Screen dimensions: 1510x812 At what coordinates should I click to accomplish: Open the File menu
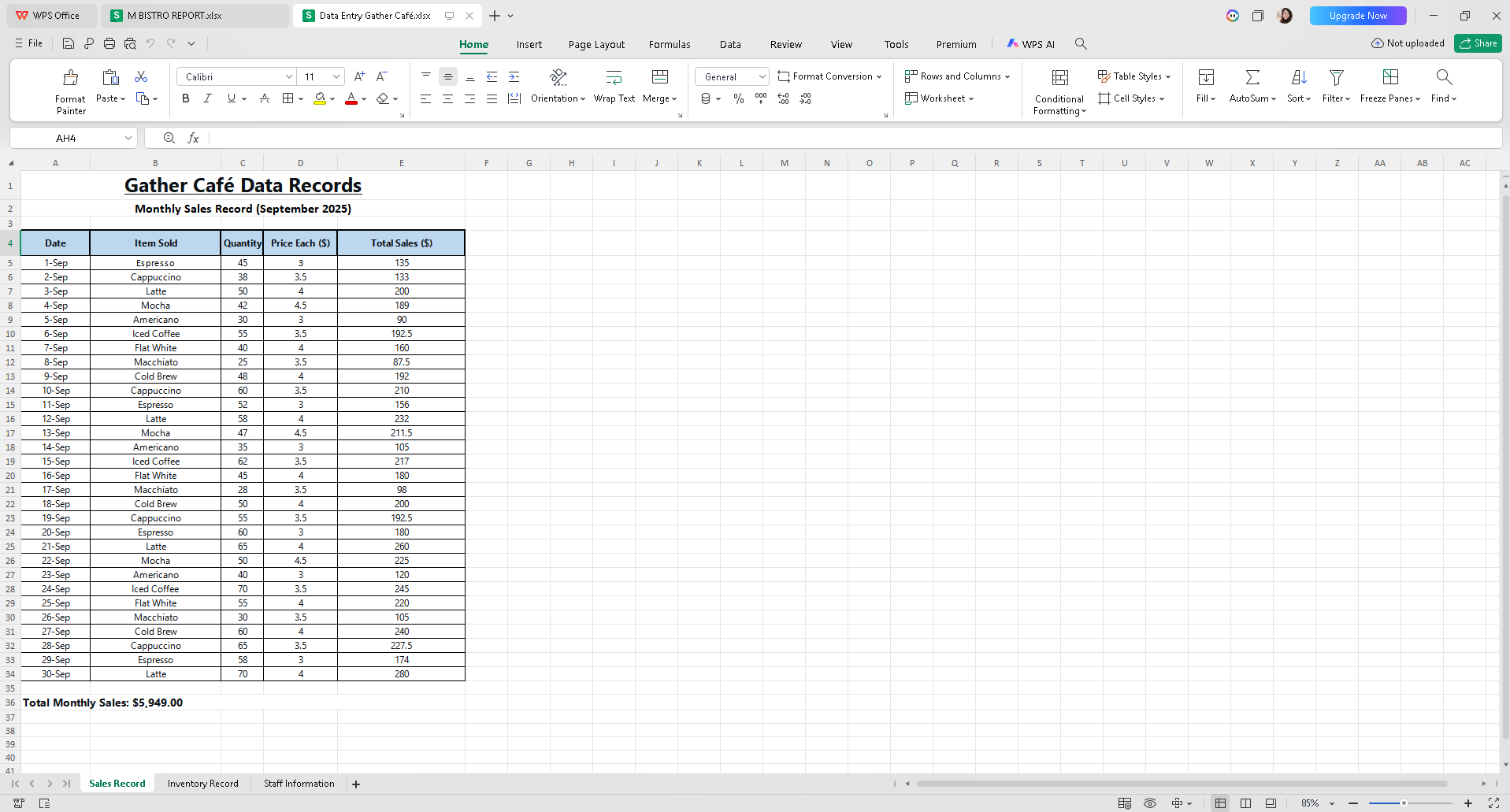click(28, 43)
